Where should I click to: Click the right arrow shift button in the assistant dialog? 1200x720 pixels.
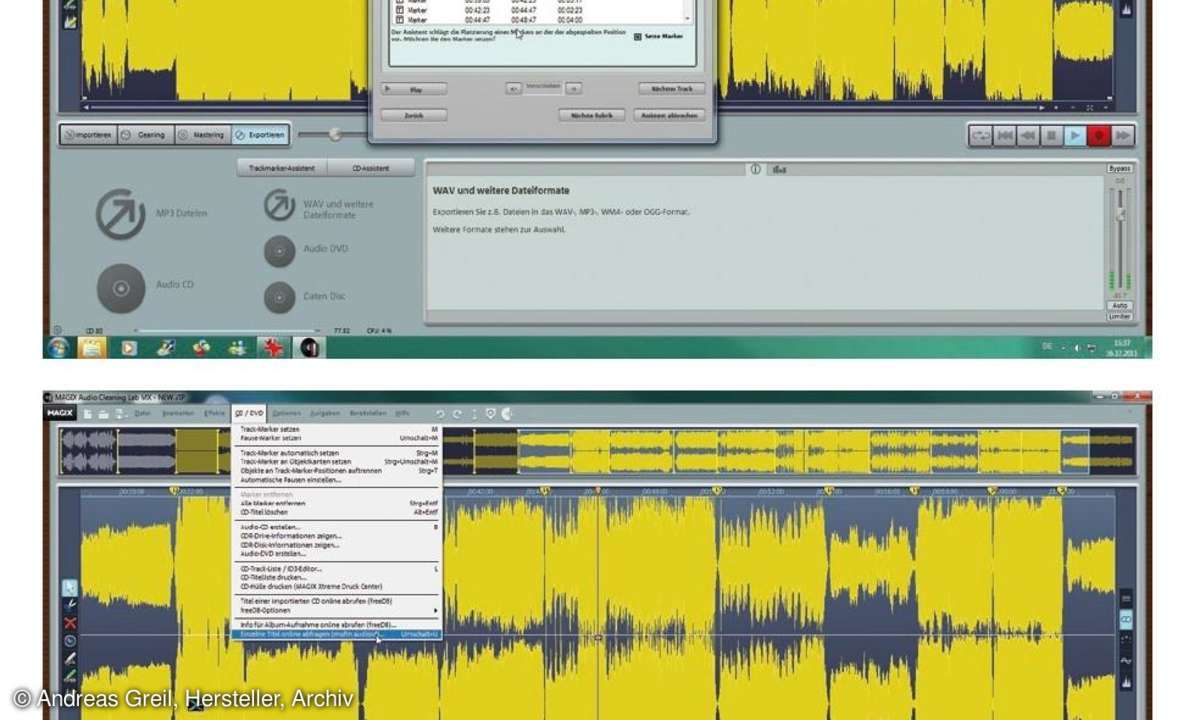pos(574,88)
